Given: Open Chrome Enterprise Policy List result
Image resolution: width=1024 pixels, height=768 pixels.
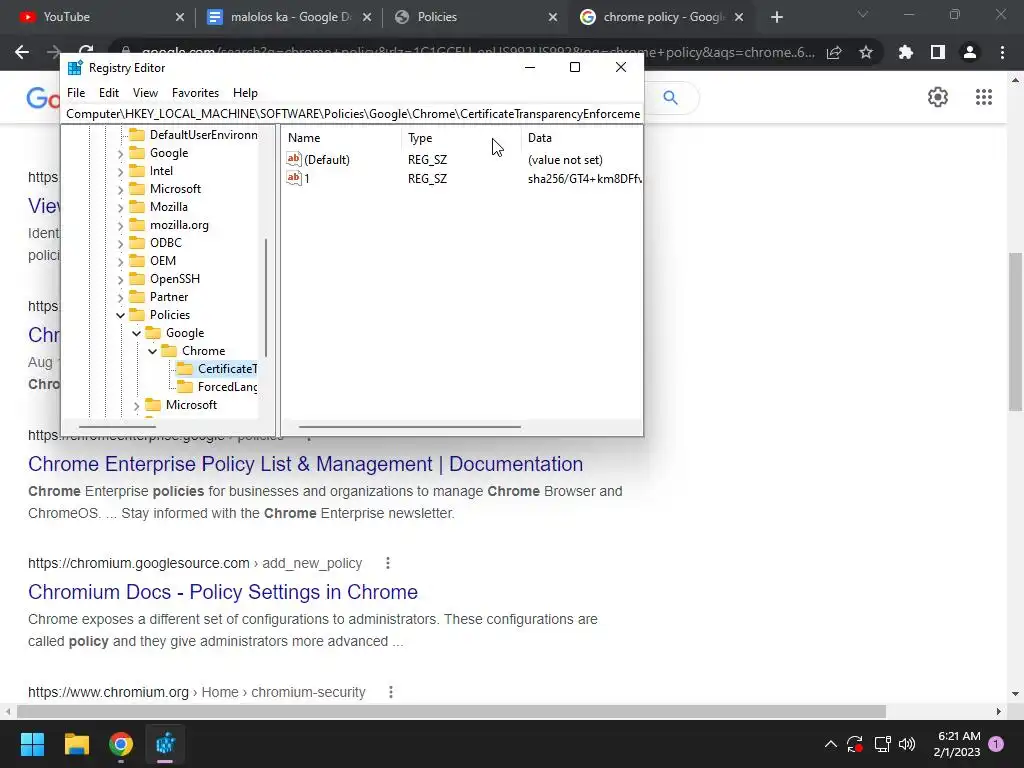Looking at the screenshot, I should 305,464.
